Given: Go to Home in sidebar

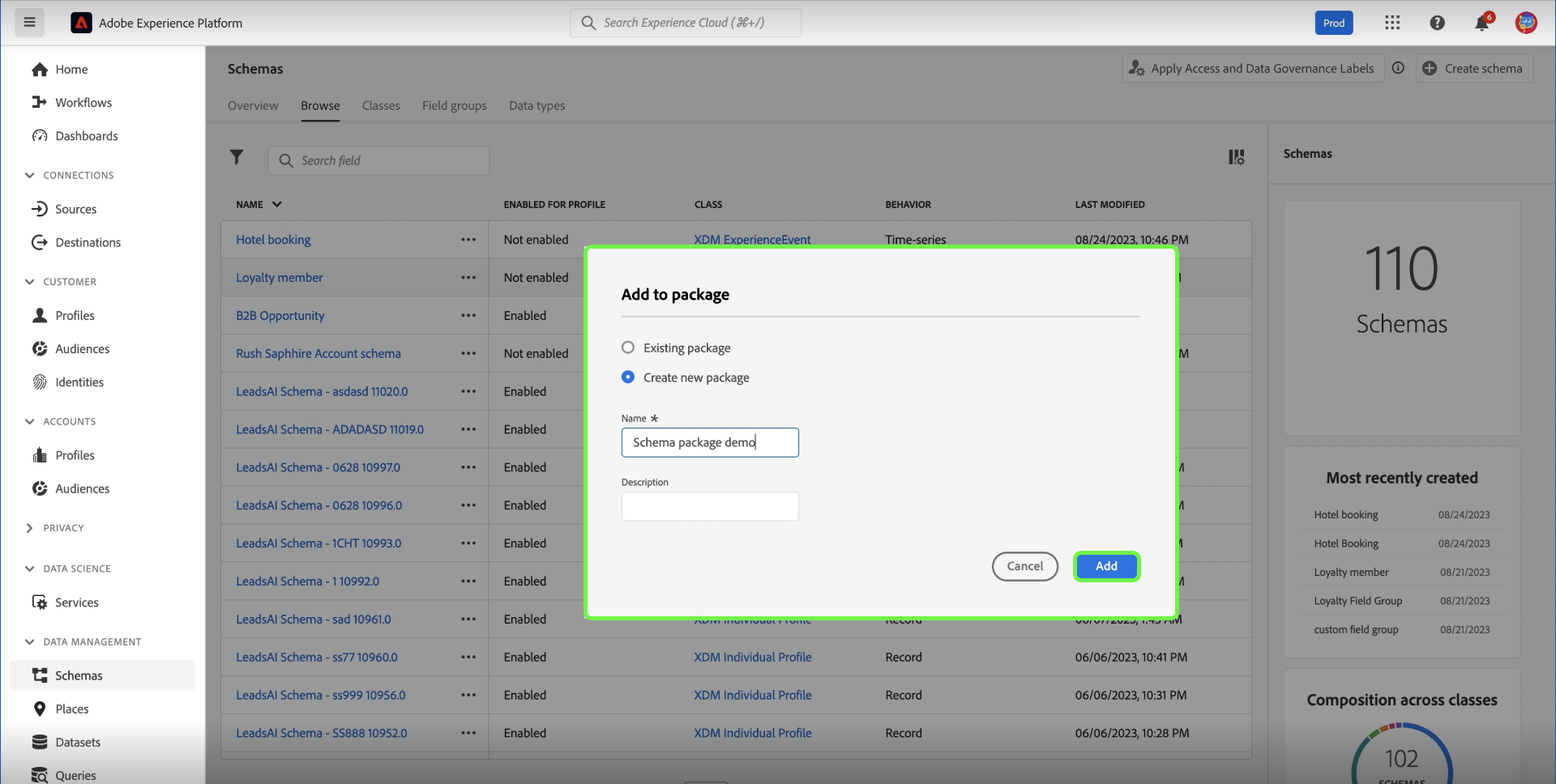Looking at the screenshot, I should (x=71, y=70).
